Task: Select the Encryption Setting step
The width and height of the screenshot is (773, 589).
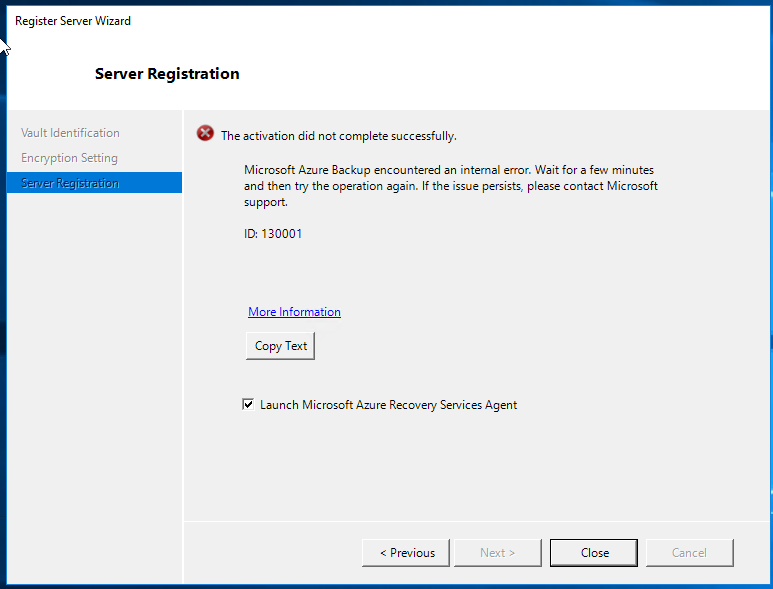Action: [70, 158]
